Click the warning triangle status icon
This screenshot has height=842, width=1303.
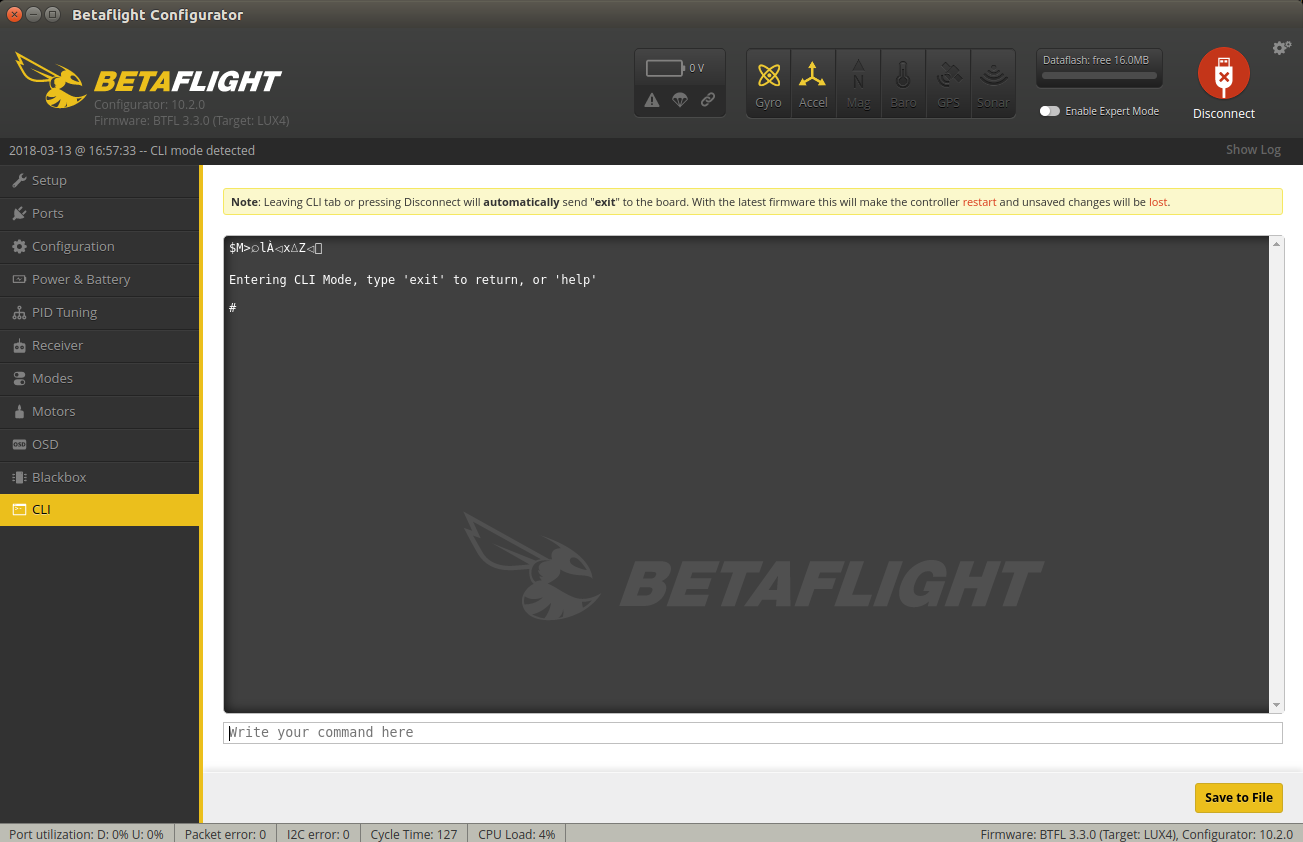click(652, 100)
